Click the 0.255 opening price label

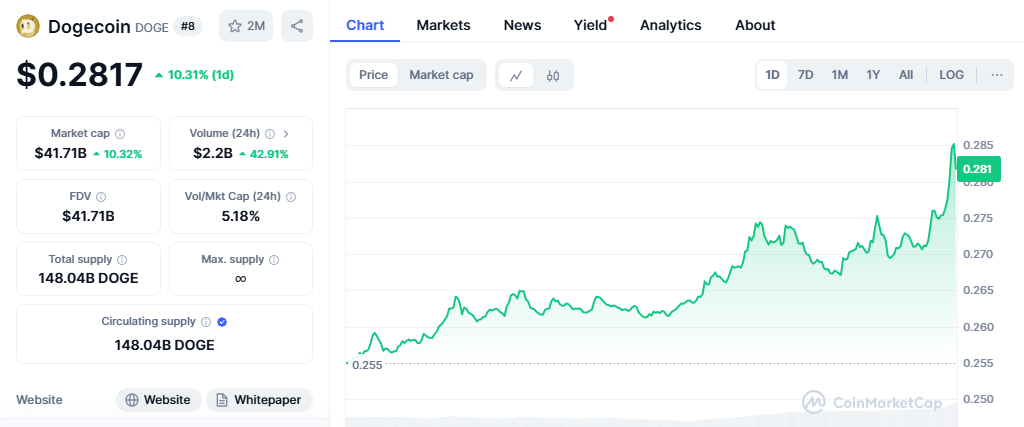(x=367, y=365)
